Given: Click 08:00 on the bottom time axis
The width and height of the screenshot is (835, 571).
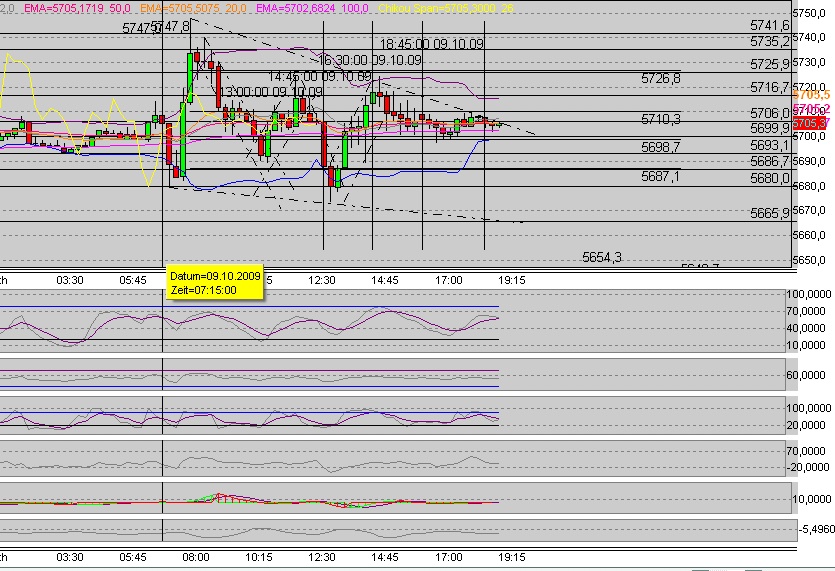Looking at the screenshot, I should [x=195, y=557].
